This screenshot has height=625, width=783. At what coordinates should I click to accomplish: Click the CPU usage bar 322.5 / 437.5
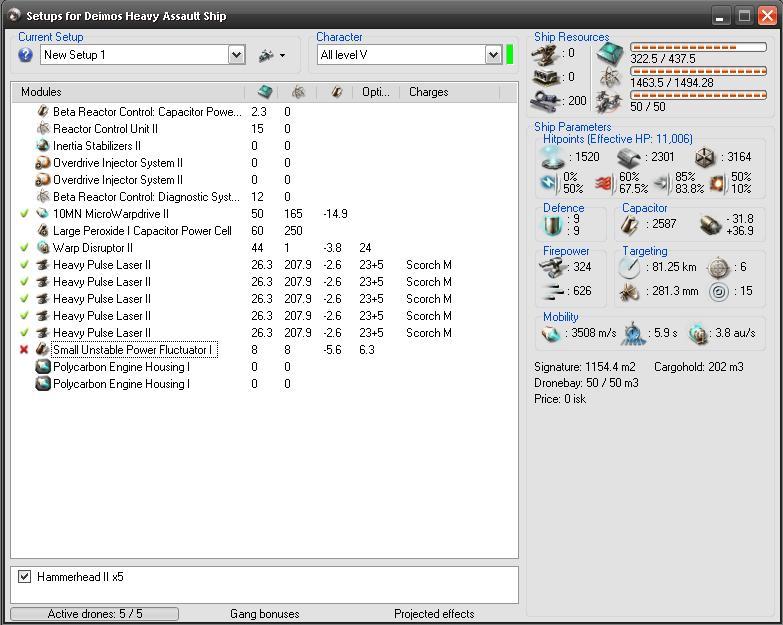pos(698,47)
